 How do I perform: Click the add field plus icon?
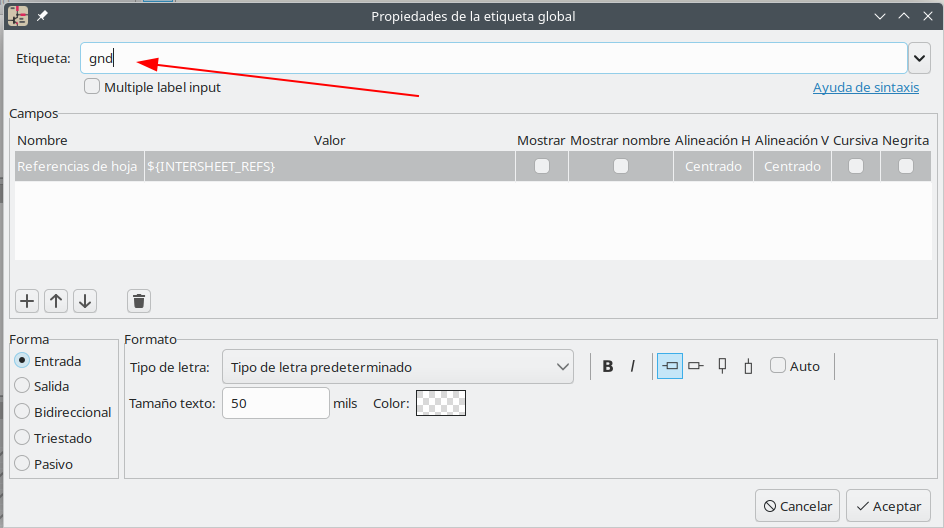pos(27,301)
